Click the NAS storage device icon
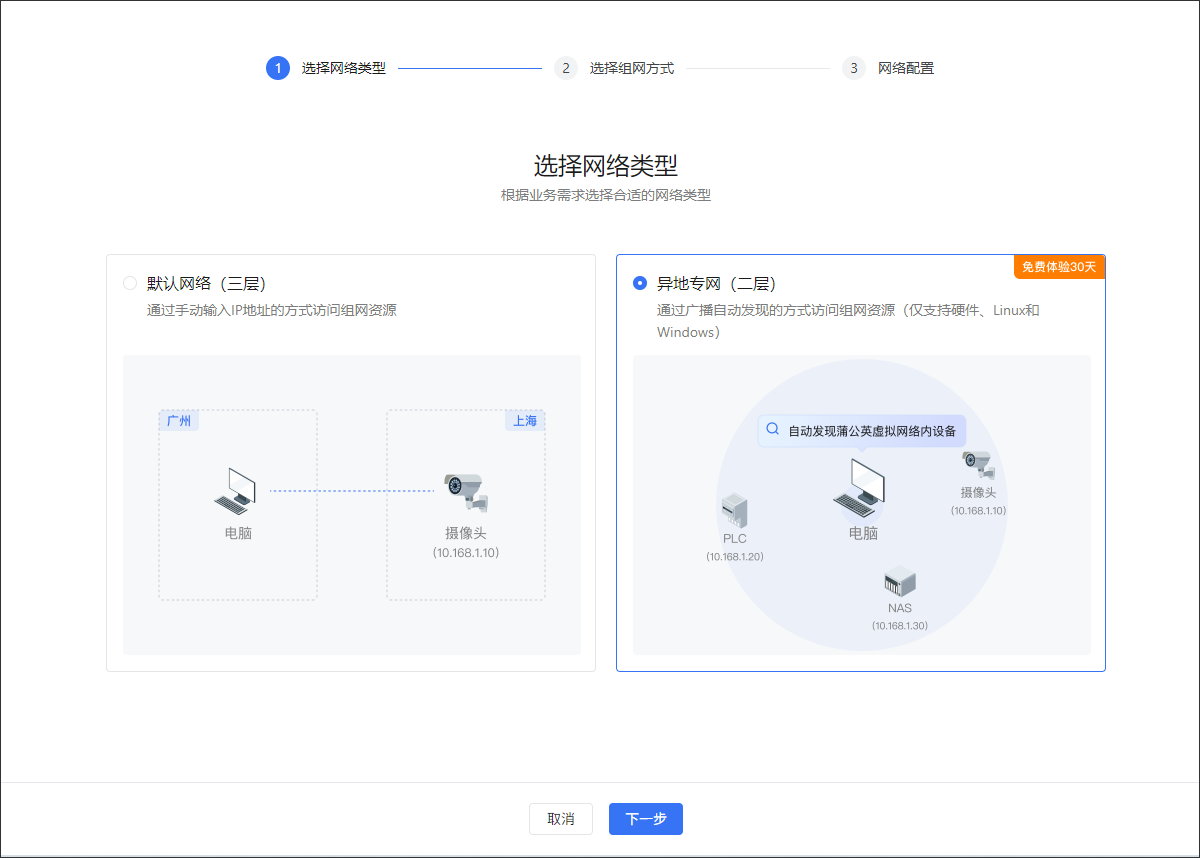 tap(900, 581)
